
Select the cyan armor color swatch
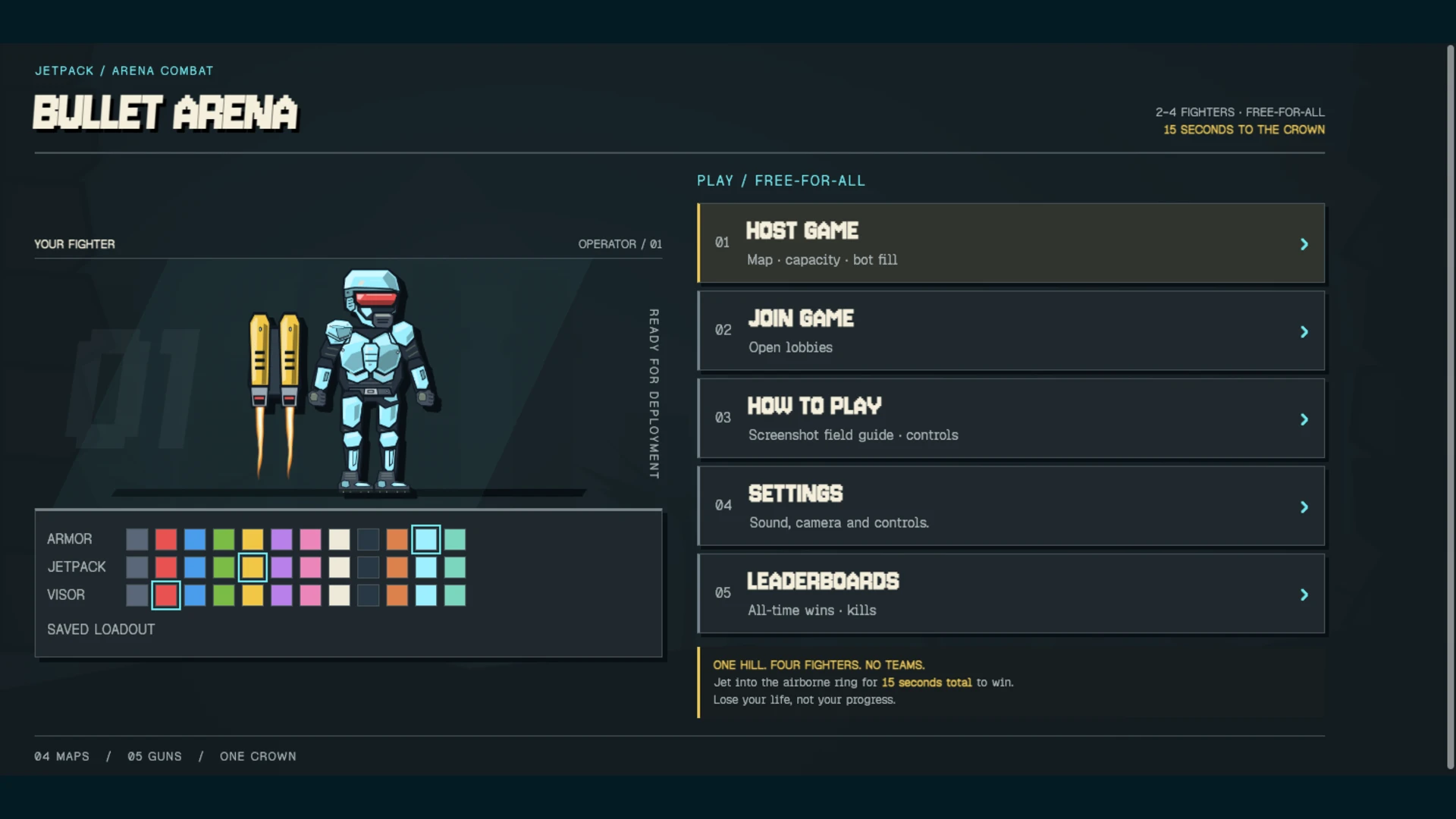point(426,539)
